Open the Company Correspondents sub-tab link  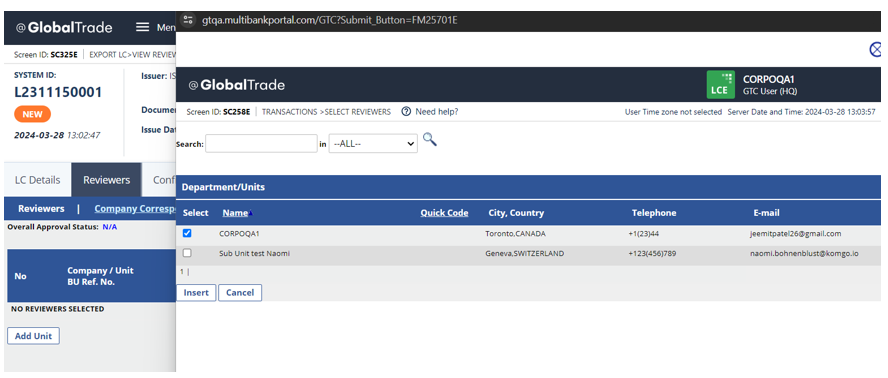tap(135, 209)
